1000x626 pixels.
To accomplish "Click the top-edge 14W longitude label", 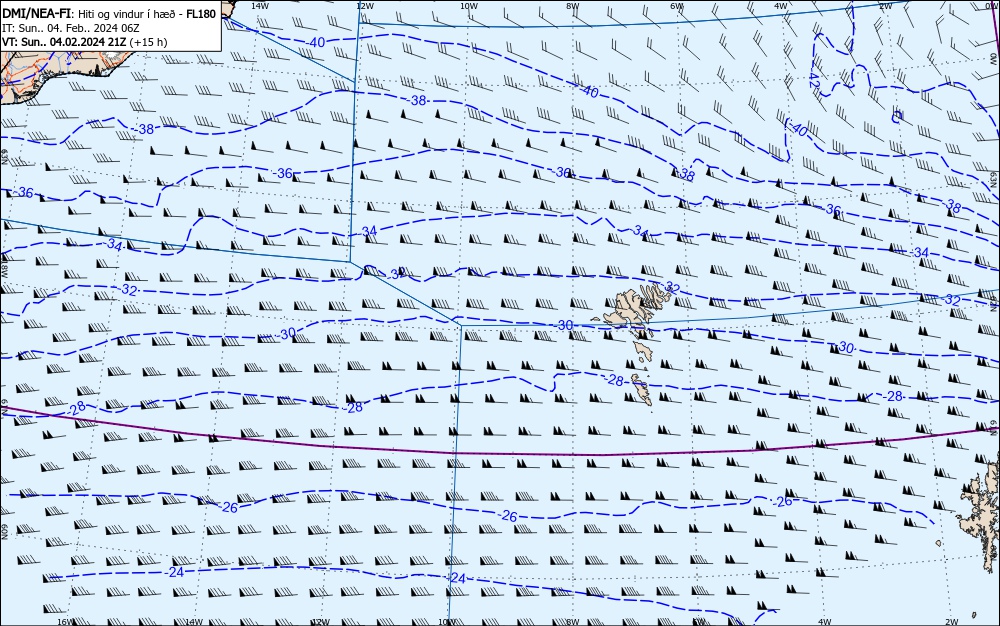I will click(260, 5).
